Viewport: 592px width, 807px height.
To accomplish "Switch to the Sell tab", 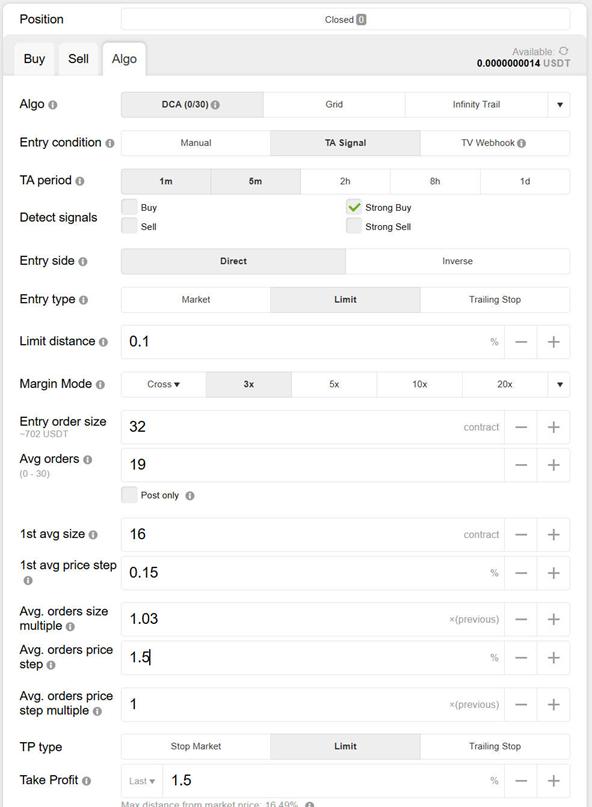I will pyautogui.click(x=78, y=59).
